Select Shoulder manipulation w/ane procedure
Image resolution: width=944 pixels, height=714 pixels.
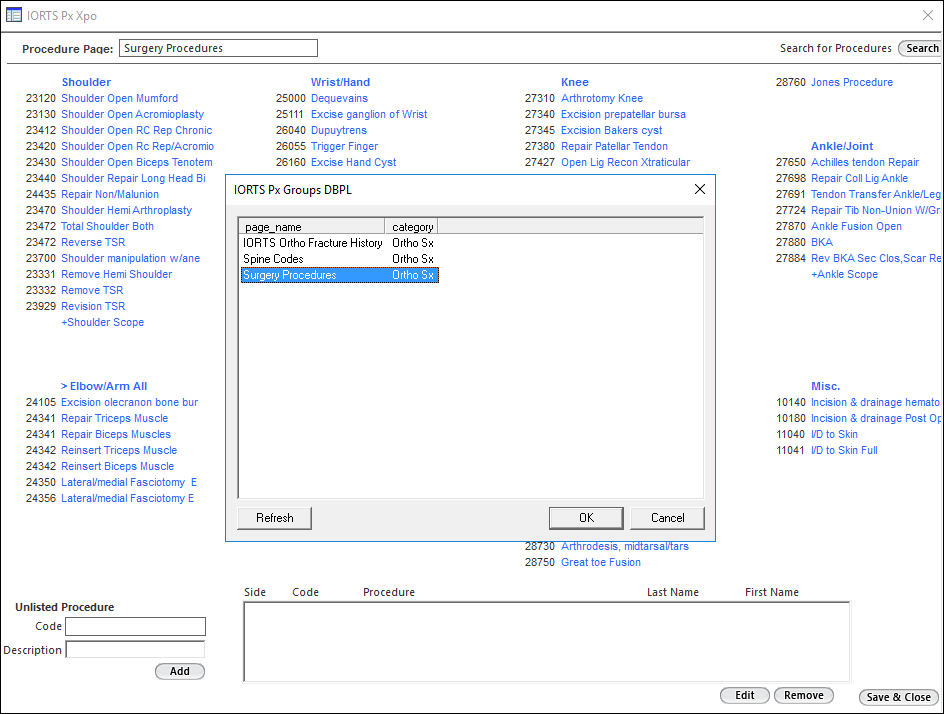pyautogui.click(x=131, y=258)
